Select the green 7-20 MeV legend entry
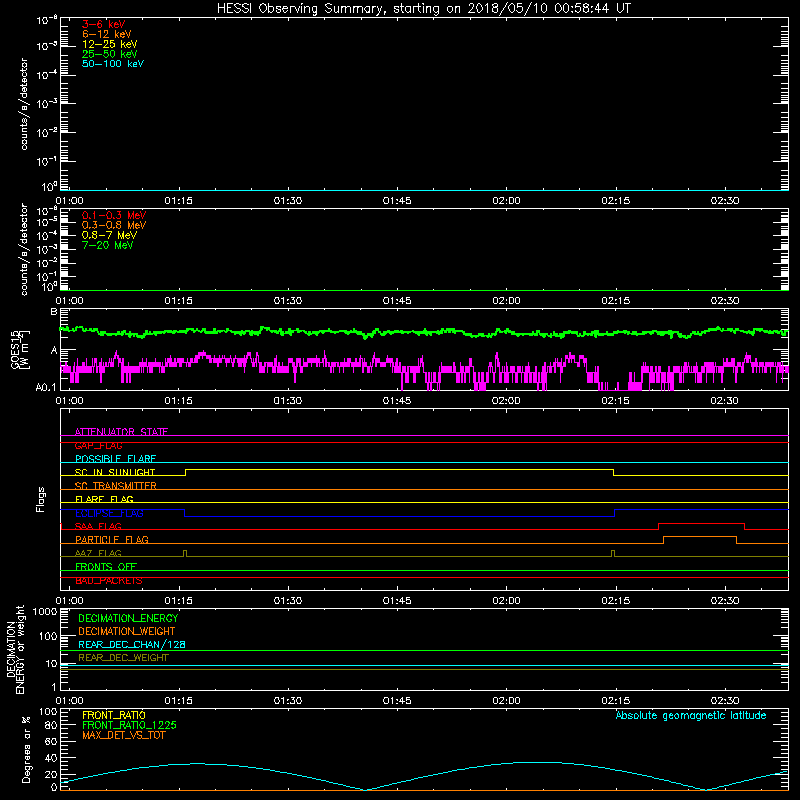The width and height of the screenshot is (800, 800). pos(108,245)
